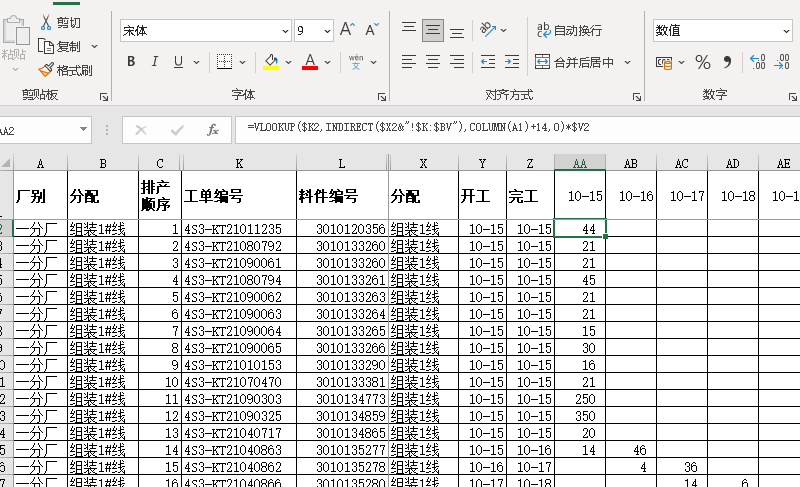Open the underline style dropdown arrow
The image size is (800, 487).
click(196, 62)
